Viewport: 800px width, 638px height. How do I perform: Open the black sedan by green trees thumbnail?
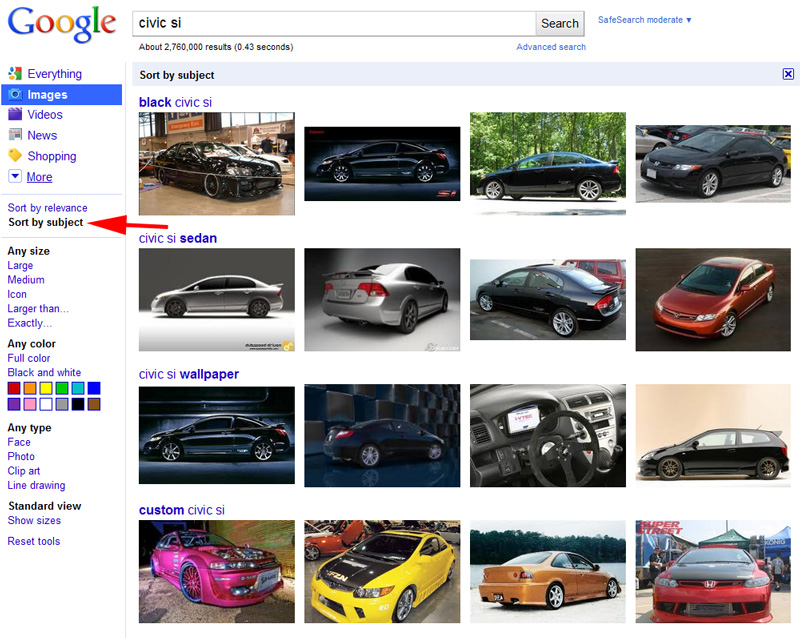[548, 164]
